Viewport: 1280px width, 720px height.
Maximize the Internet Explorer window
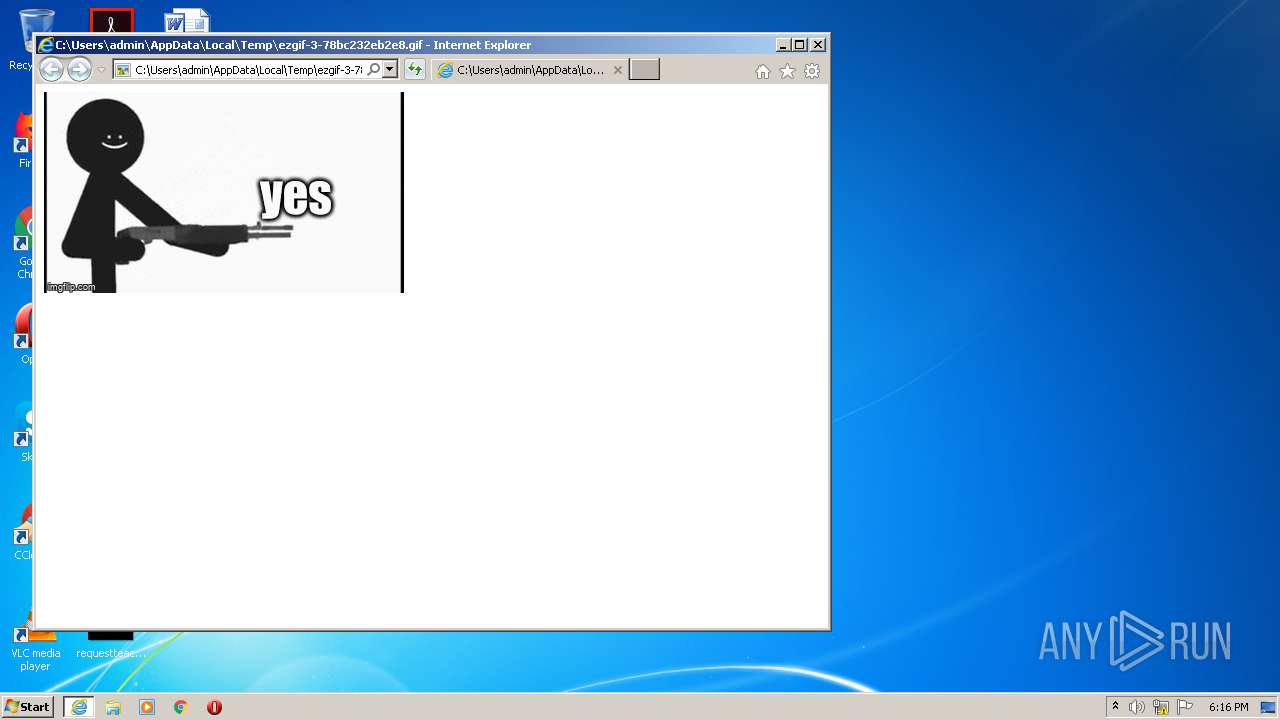pyautogui.click(x=800, y=45)
